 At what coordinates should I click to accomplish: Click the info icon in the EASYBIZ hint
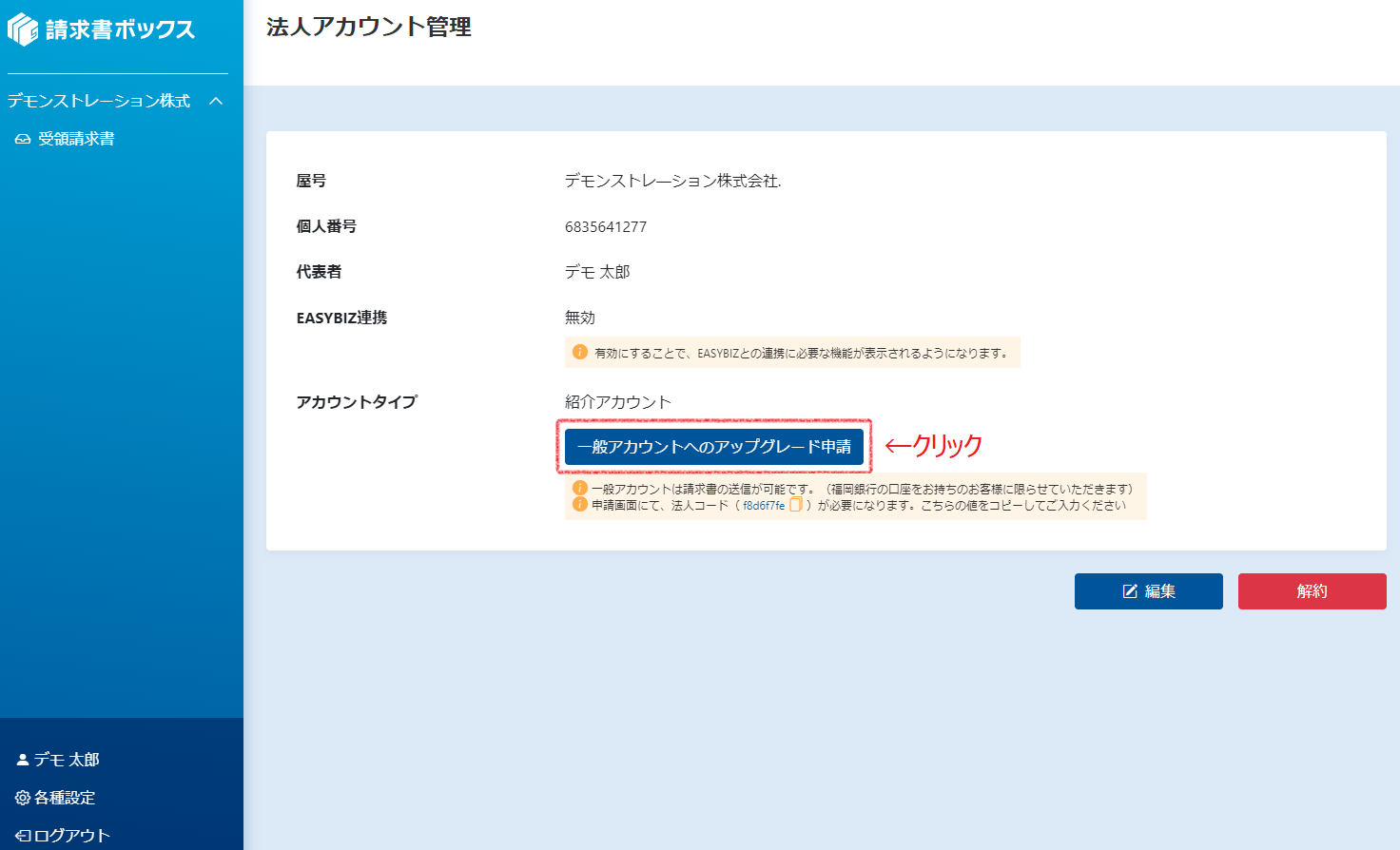pos(579,352)
